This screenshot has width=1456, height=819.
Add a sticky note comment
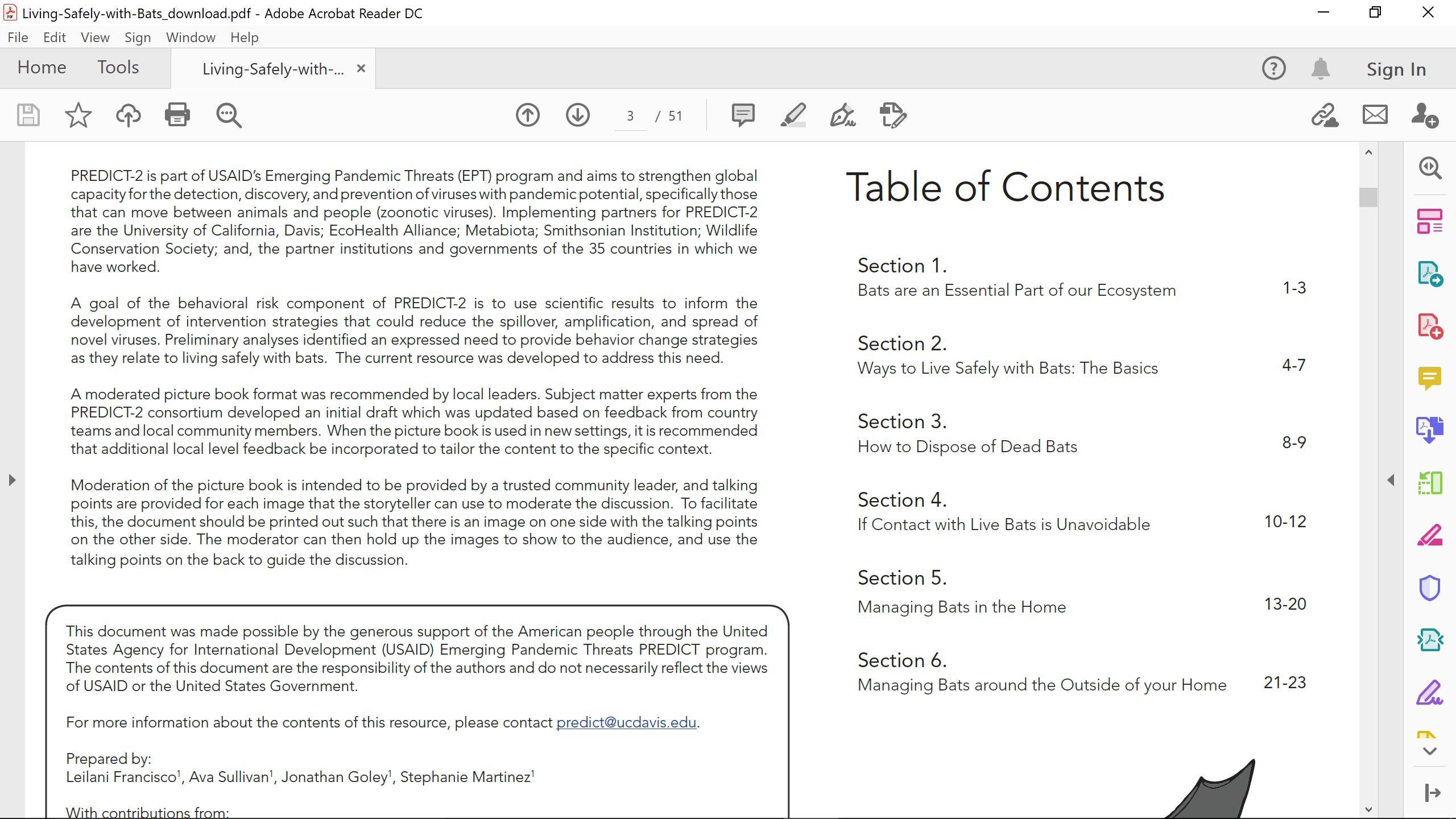[x=743, y=115]
